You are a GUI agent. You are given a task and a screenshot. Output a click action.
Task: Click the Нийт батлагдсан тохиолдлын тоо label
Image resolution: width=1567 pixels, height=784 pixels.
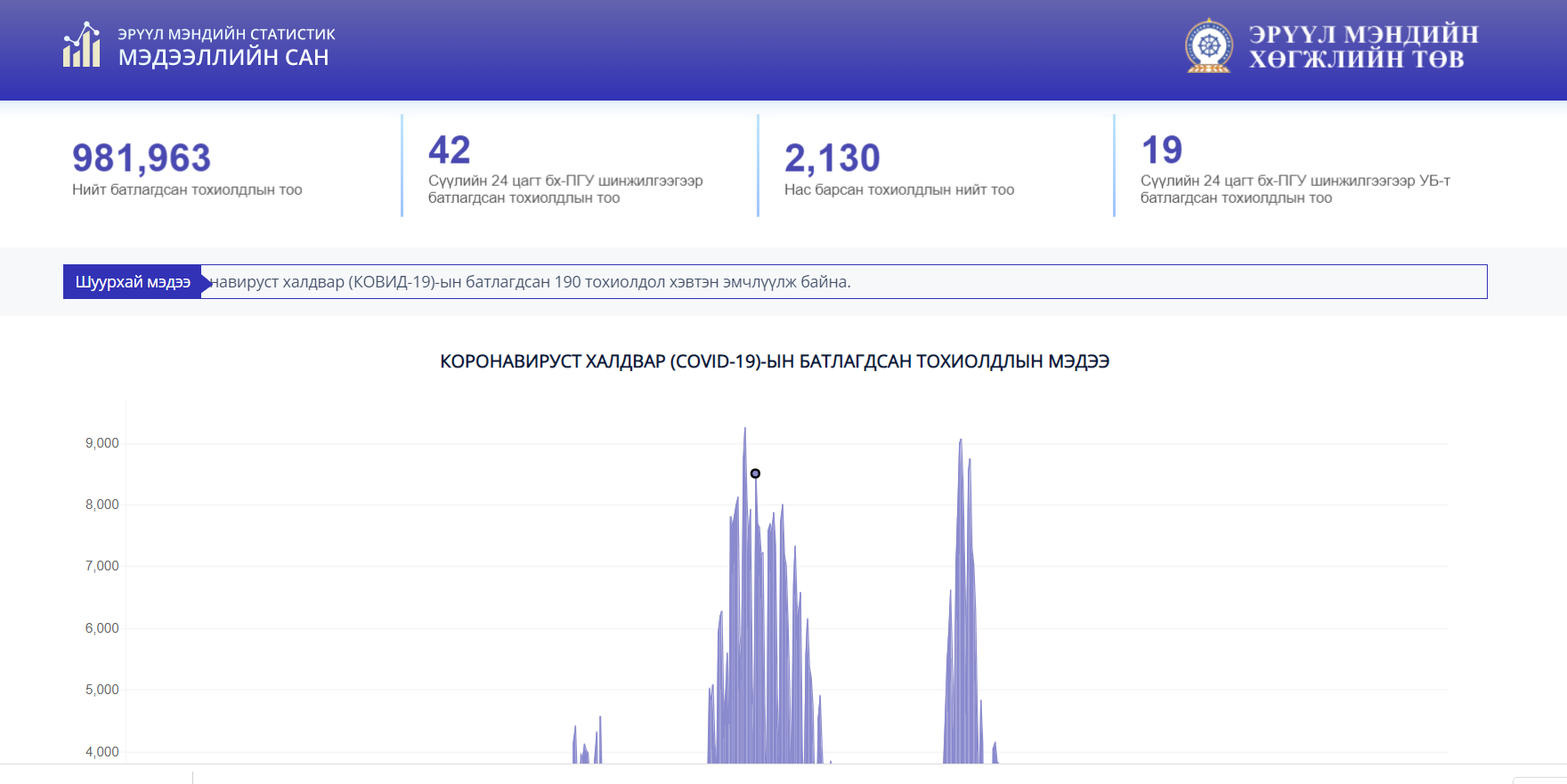click(x=187, y=190)
